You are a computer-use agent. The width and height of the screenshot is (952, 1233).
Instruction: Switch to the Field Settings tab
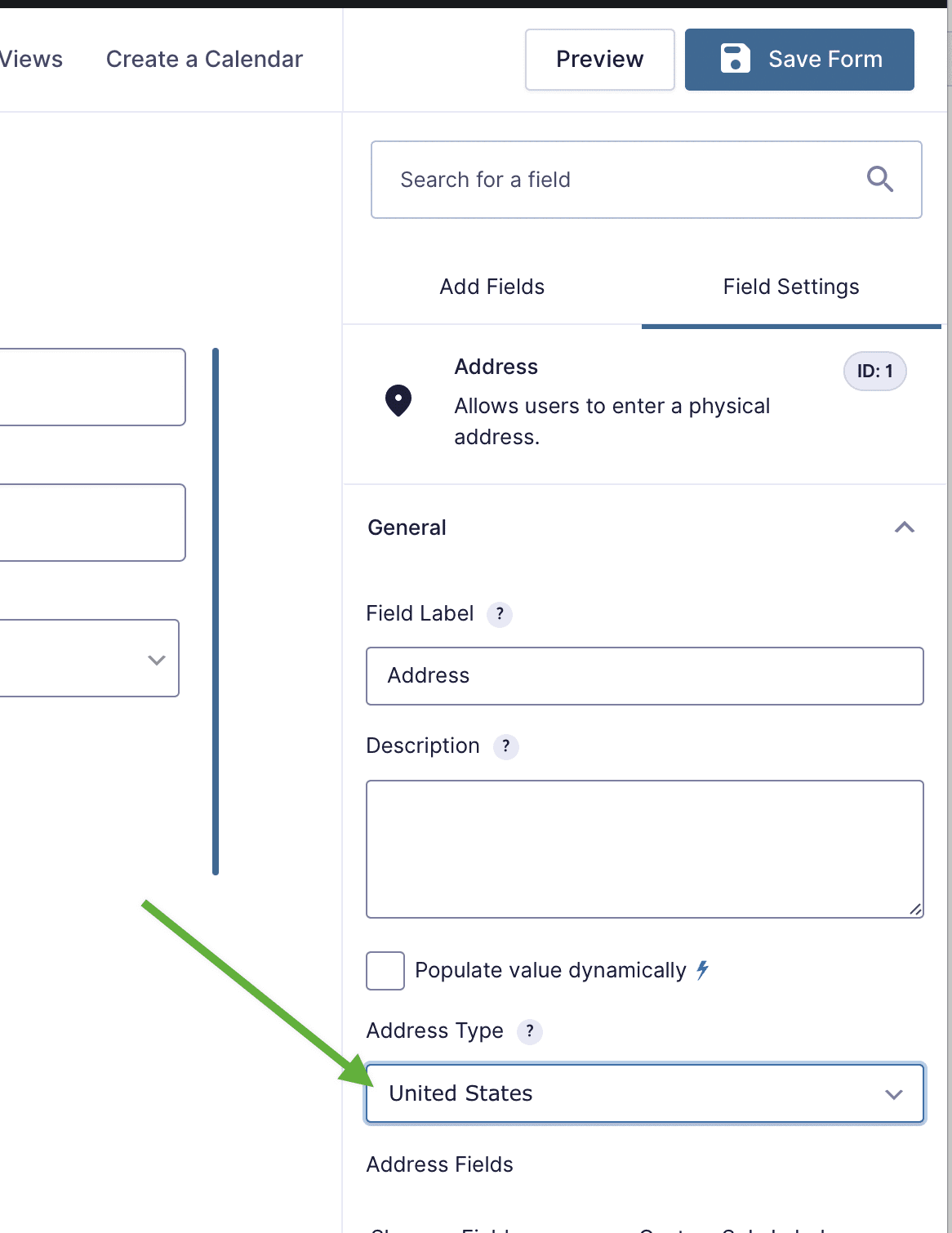coord(790,287)
